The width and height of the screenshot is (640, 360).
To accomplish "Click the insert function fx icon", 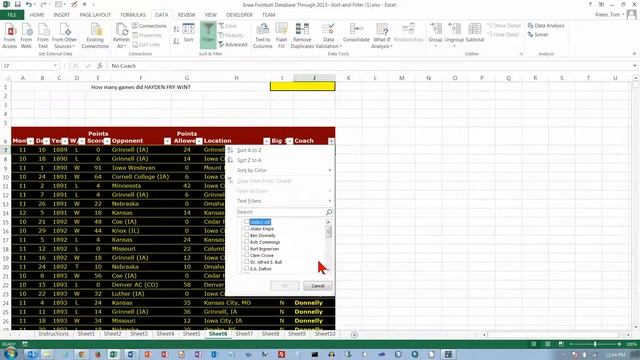I will tap(100, 66).
